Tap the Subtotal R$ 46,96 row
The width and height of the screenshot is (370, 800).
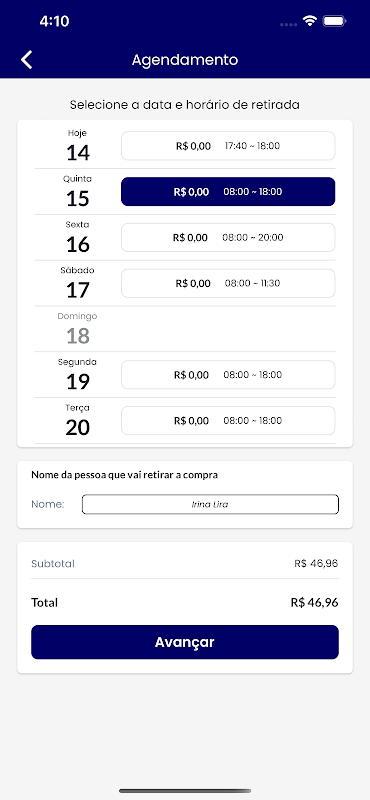pyautogui.click(x=185, y=564)
